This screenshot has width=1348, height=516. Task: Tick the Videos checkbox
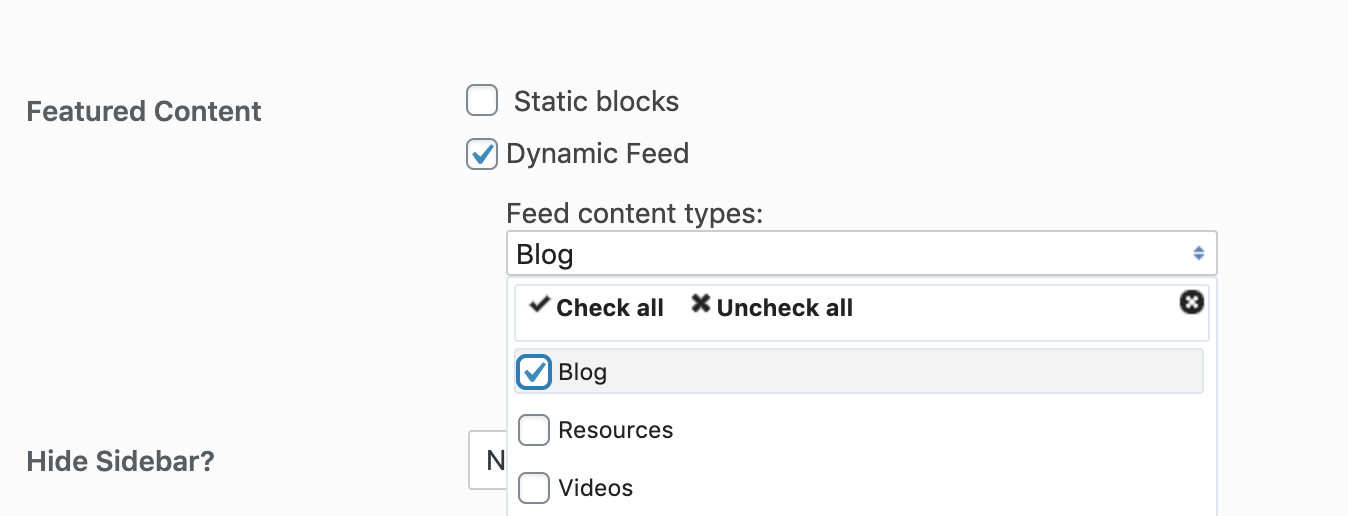pos(534,488)
